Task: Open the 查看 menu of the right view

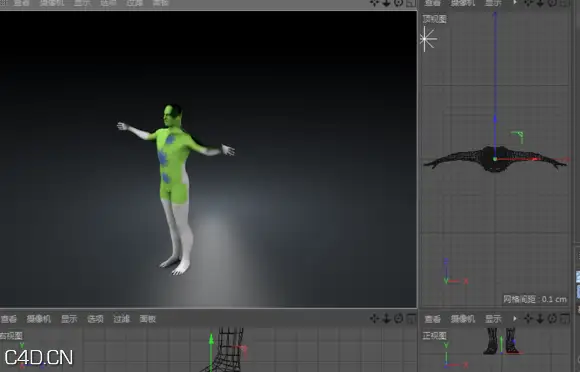Action: pyautogui.click(x=9, y=319)
